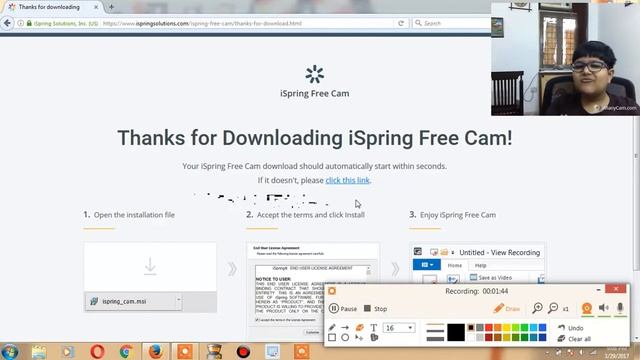The image size is (640, 360).
Task: Choose the medium line thickness
Action: [x=435, y=331]
